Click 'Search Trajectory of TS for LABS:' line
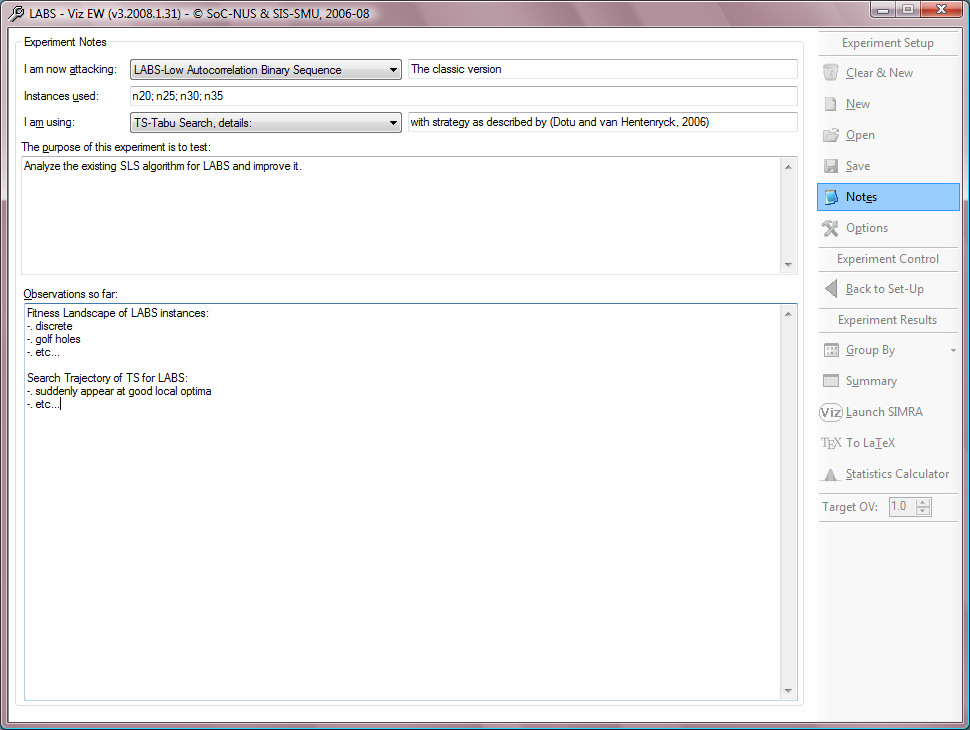970x730 pixels. [107, 378]
